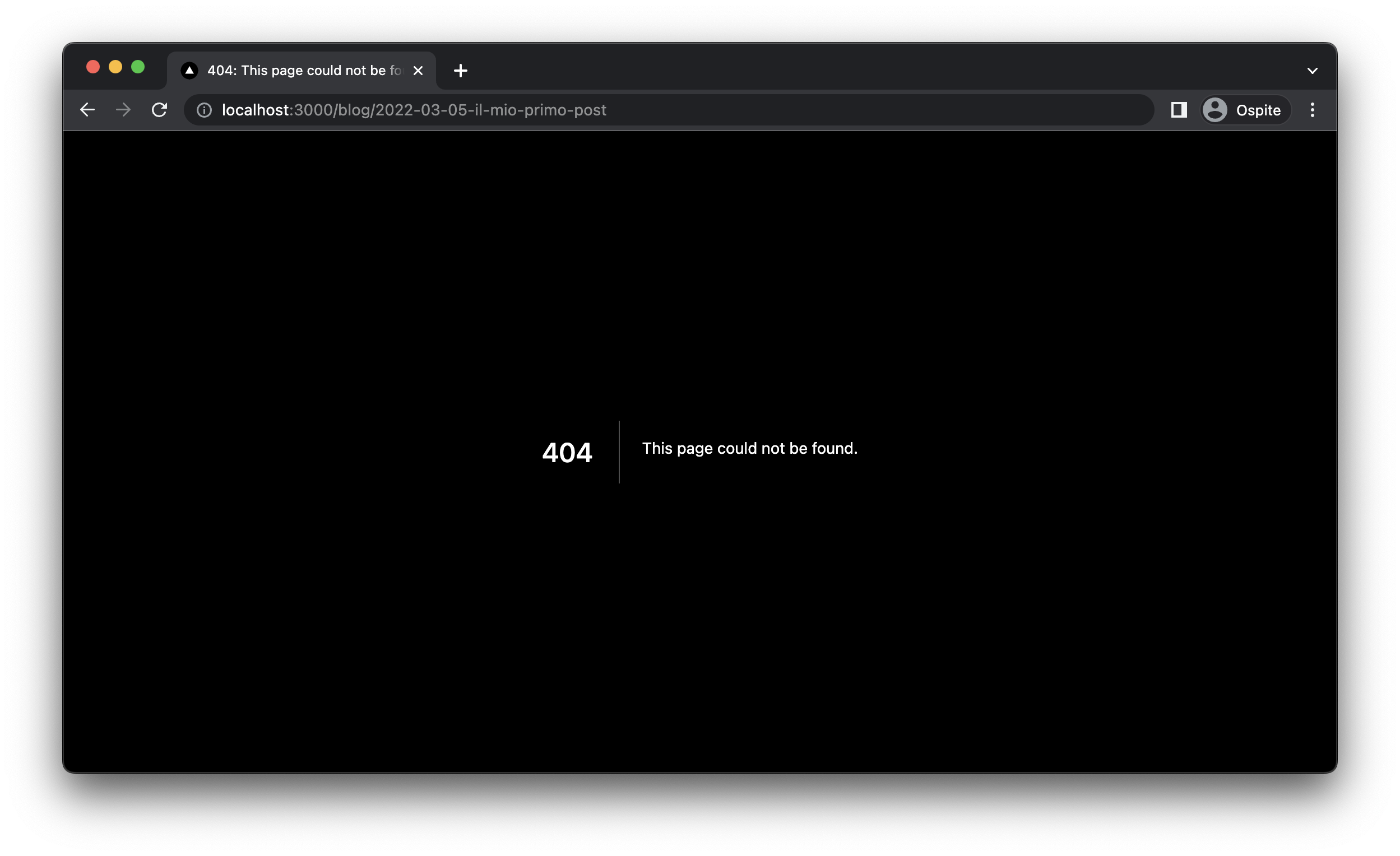Open Chrome's three-dot menu

(1313, 110)
